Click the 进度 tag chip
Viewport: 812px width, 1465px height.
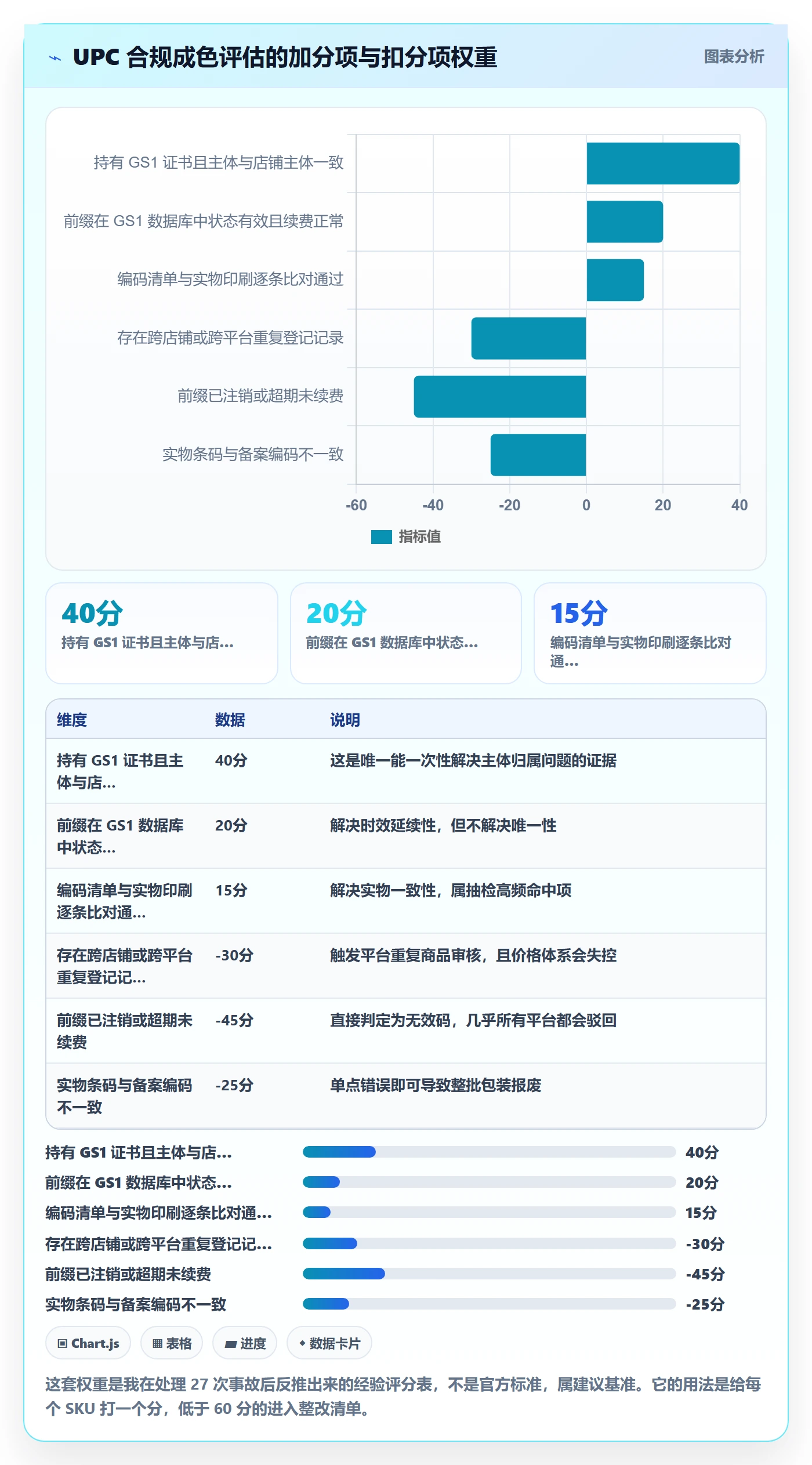(245, 1343)
